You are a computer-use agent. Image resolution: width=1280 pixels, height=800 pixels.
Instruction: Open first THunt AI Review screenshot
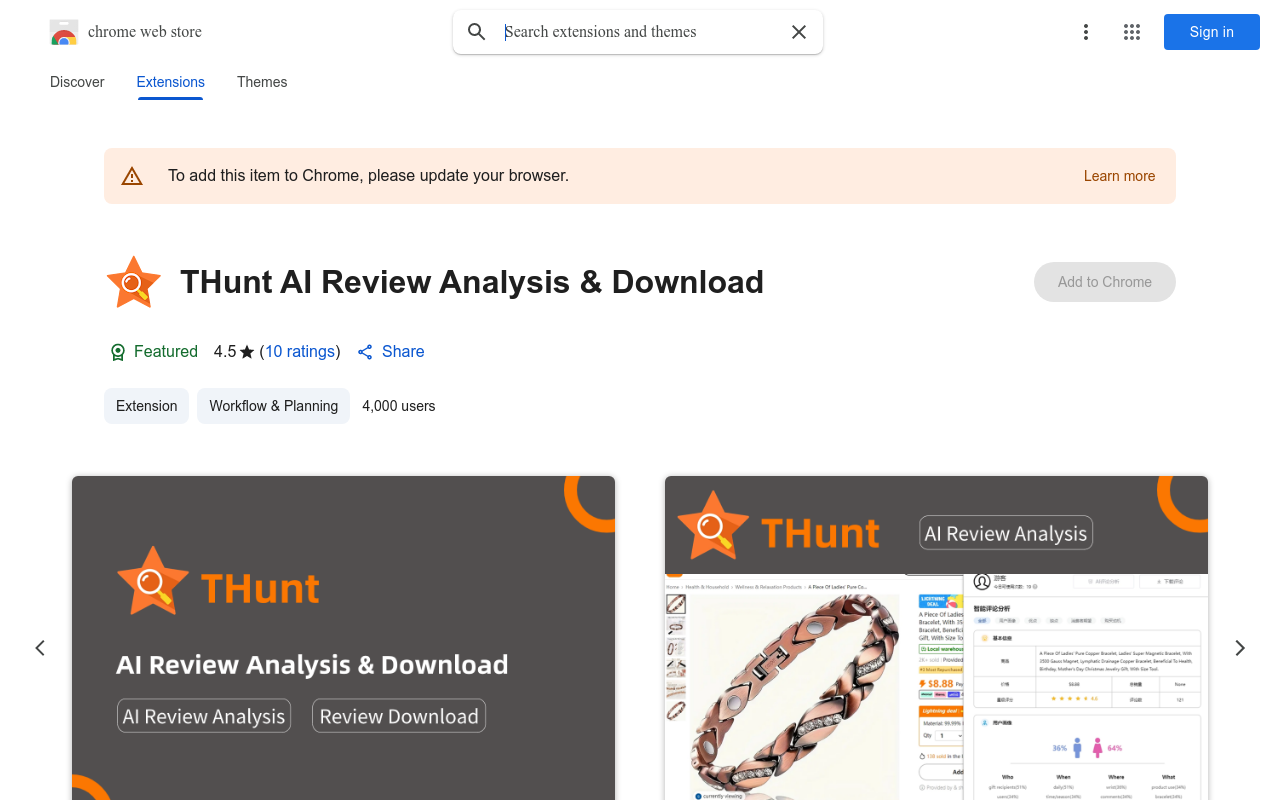pyautogui.click(x=343, y=638)
